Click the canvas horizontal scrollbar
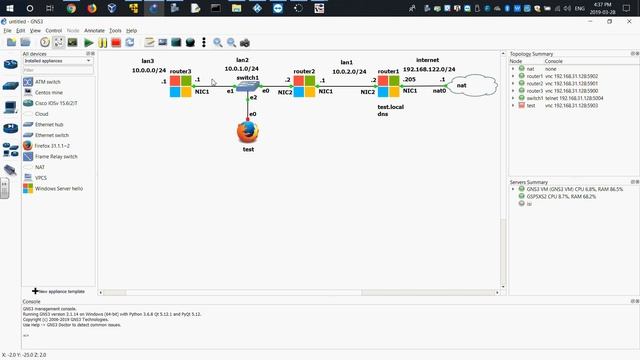Screen dimensions: 640x360 (x=244, y=293)
